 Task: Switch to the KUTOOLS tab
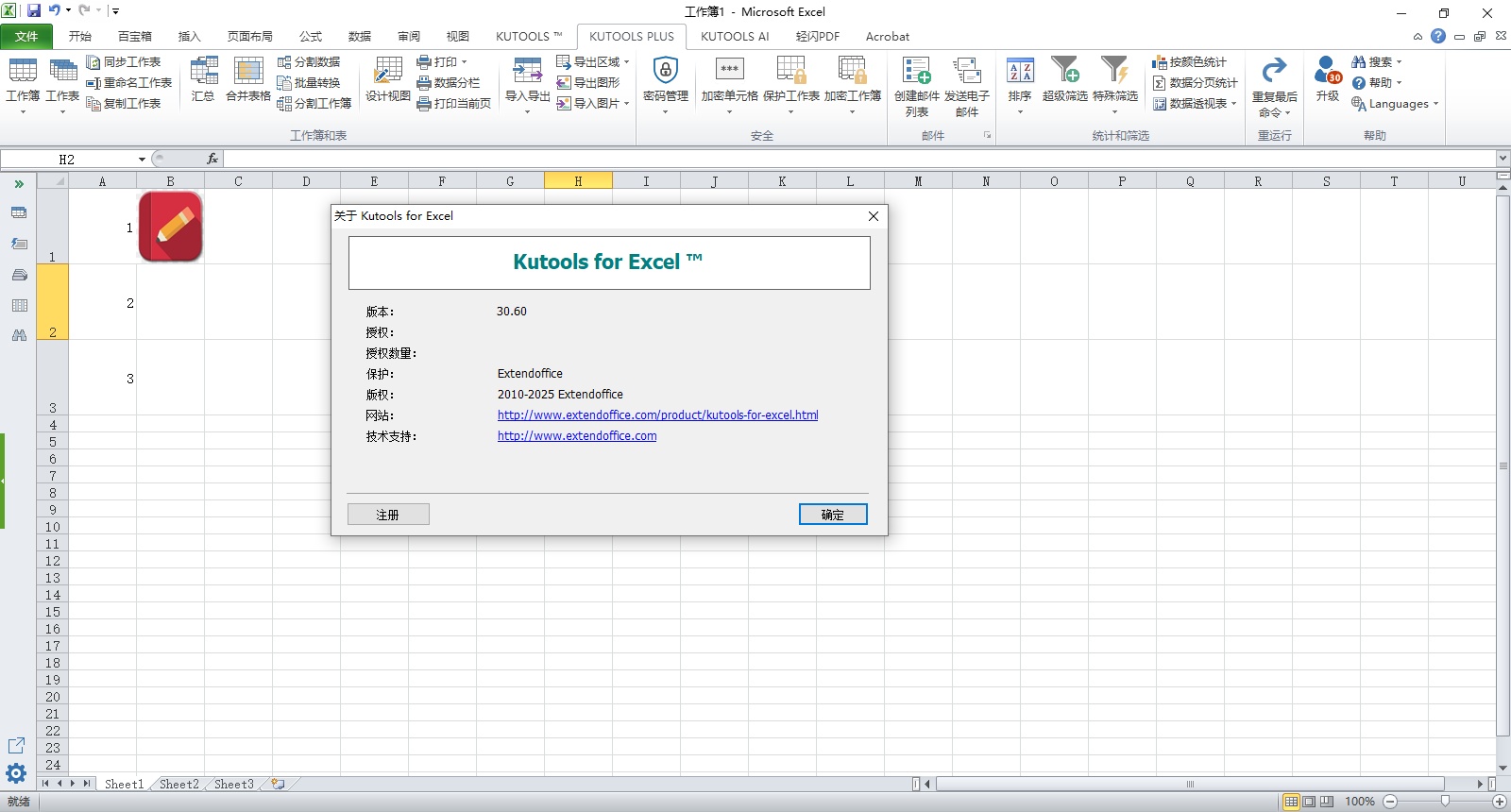click(529, 37)
